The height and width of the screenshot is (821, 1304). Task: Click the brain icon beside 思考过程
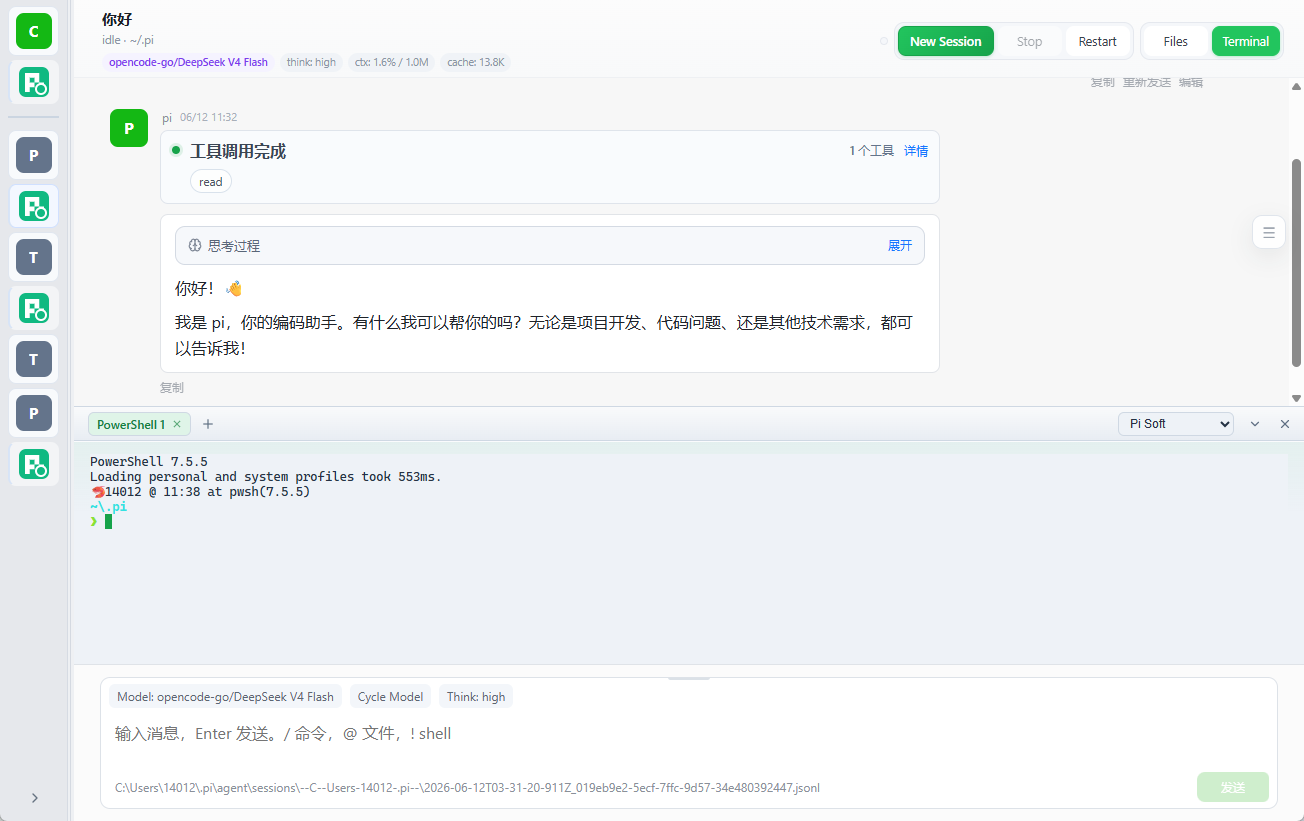(195, 245)
